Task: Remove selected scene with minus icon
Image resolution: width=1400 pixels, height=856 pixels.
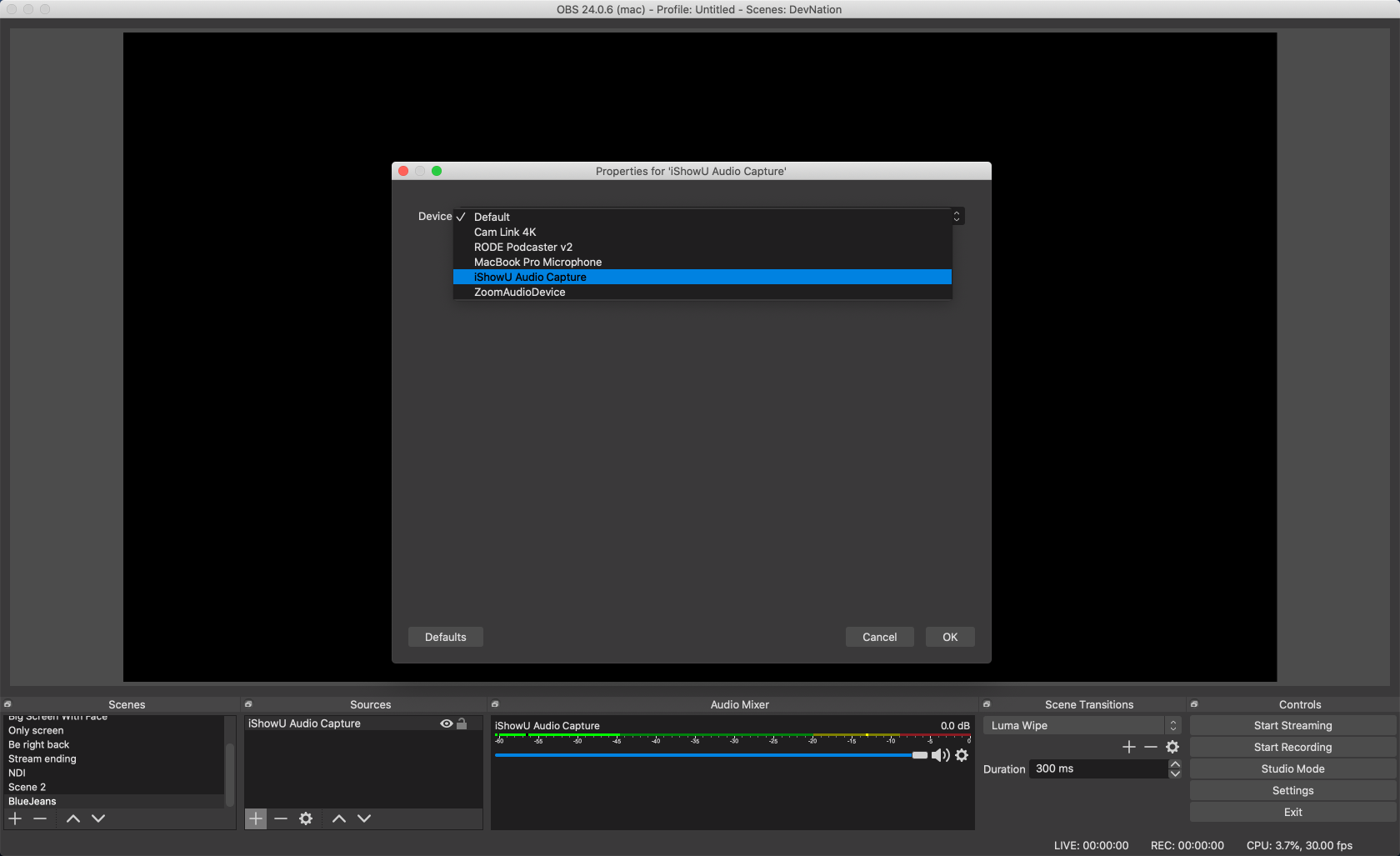Action: click(x=40, y=818)
